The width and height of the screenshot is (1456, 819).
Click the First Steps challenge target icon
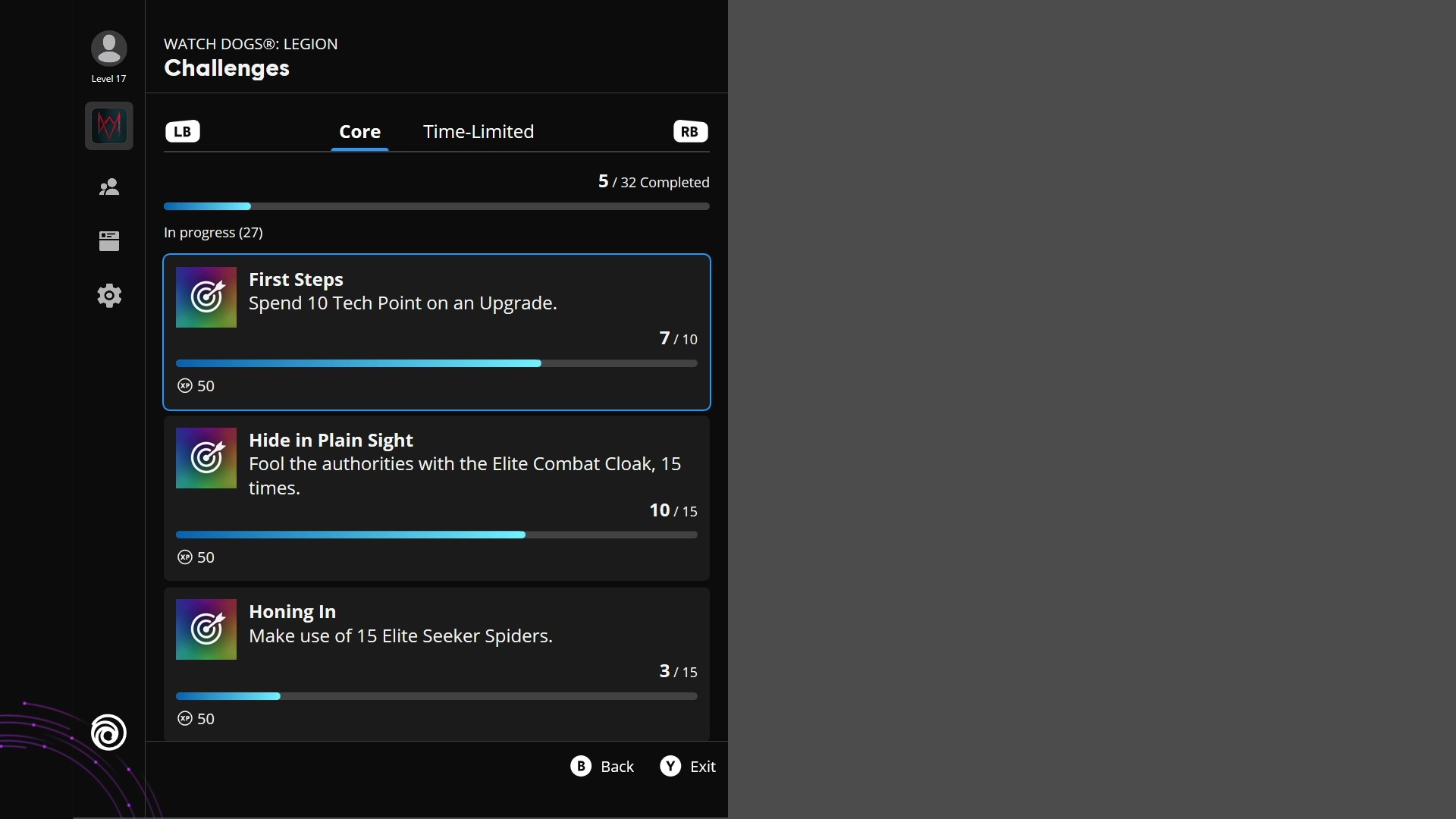(x=206, y=297)
